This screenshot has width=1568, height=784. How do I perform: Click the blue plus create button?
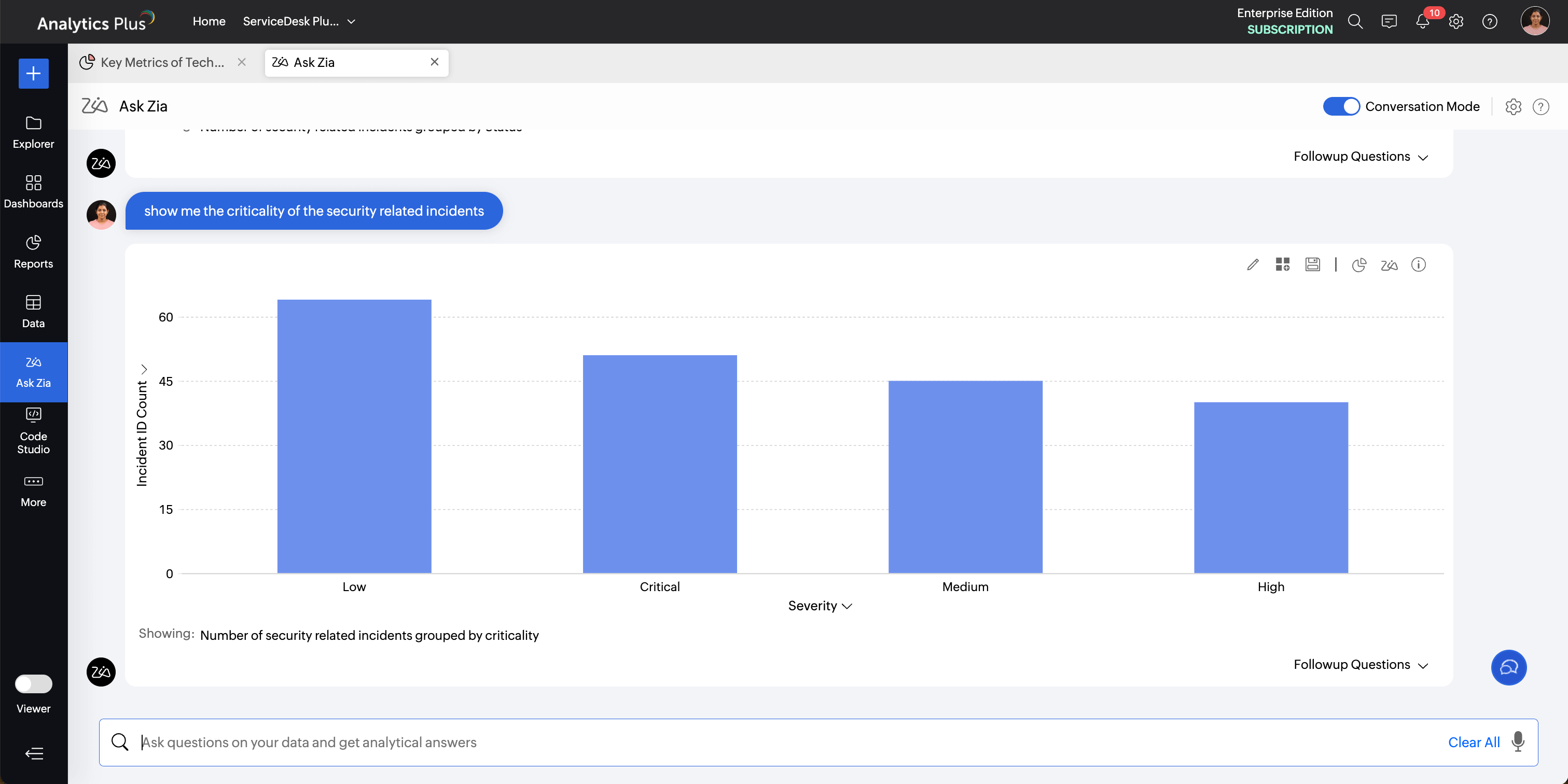(x=34, y=74)
